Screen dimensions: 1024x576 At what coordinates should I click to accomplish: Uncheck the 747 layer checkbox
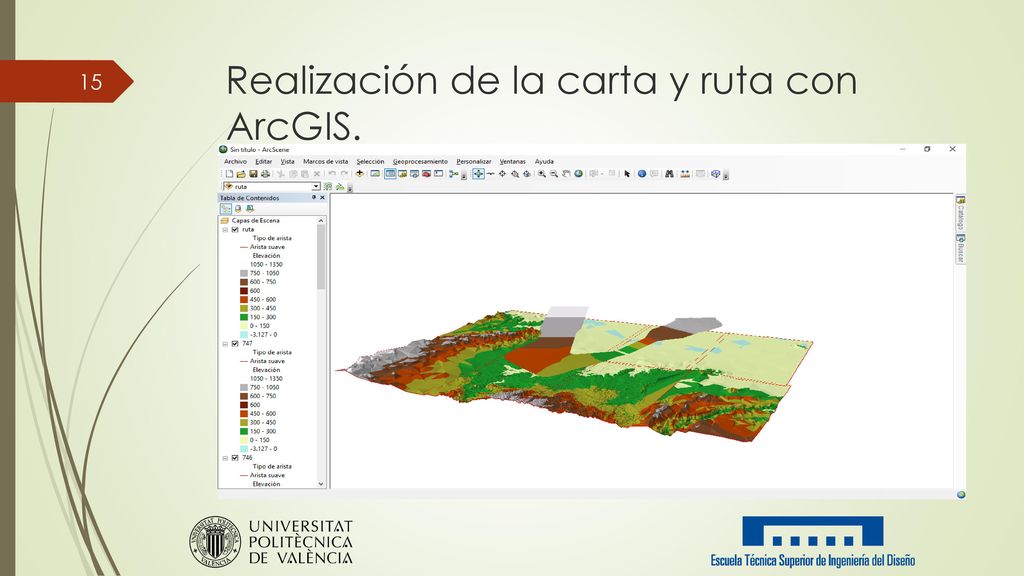(x=235, y=344)
